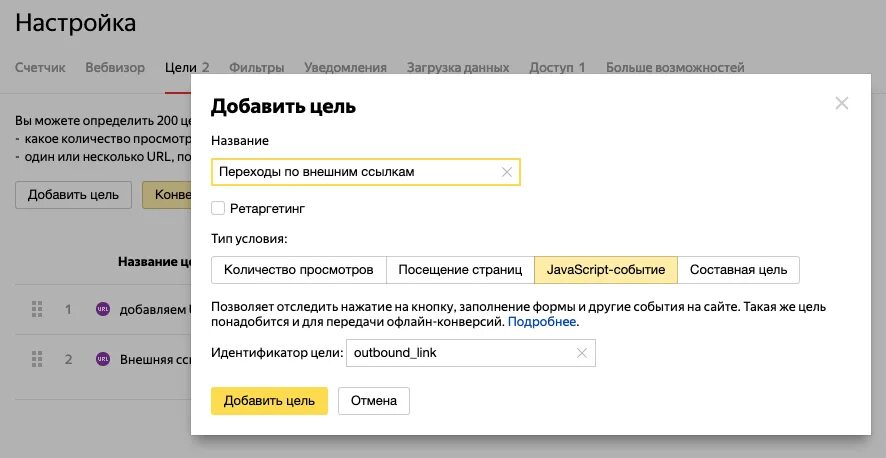886x458 pixels.
Task: Click the Настройка page heading
Action: 76,23
